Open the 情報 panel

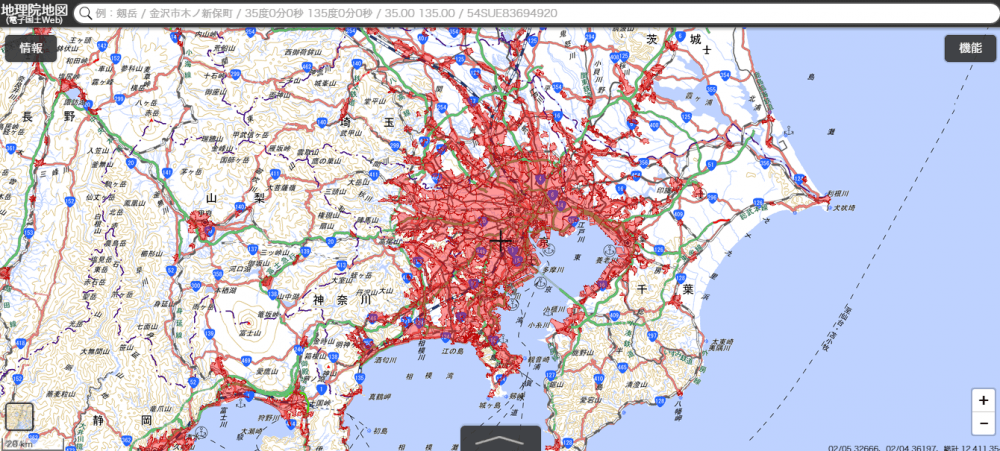(31, 48)
